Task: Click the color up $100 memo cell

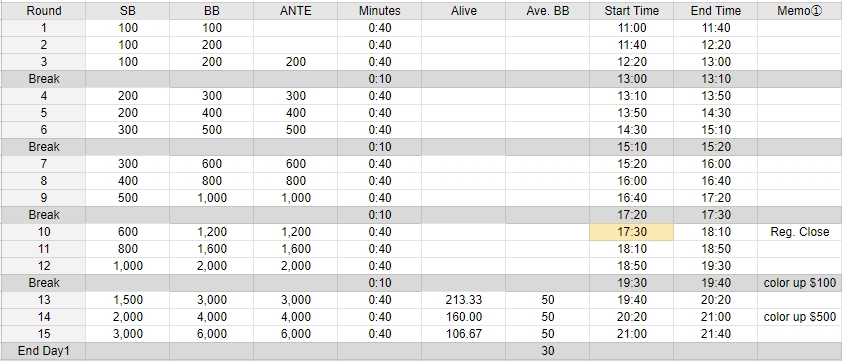Action: click(x=800, y=283)
